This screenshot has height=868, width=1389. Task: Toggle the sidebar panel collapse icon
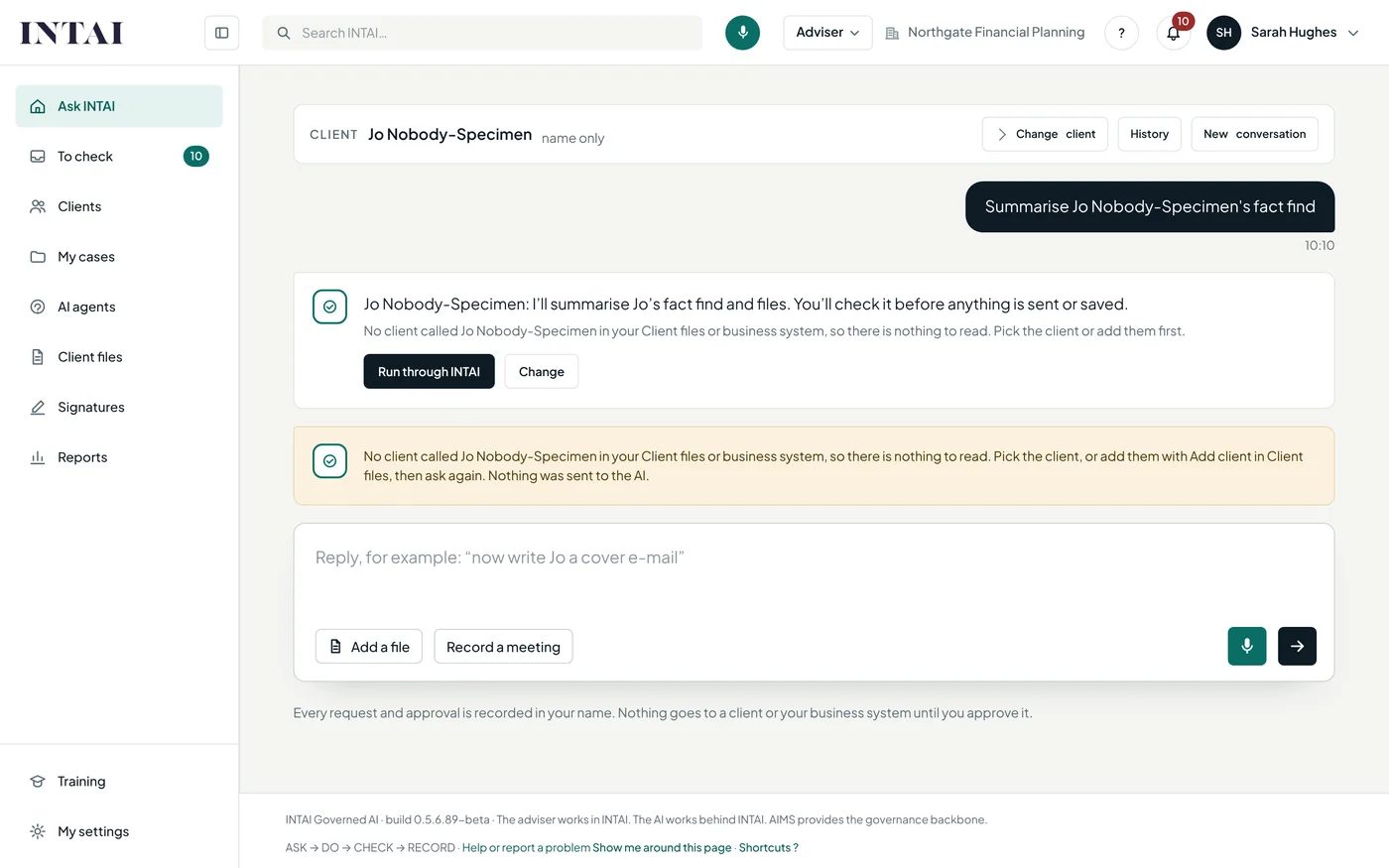tap(222, 33)
